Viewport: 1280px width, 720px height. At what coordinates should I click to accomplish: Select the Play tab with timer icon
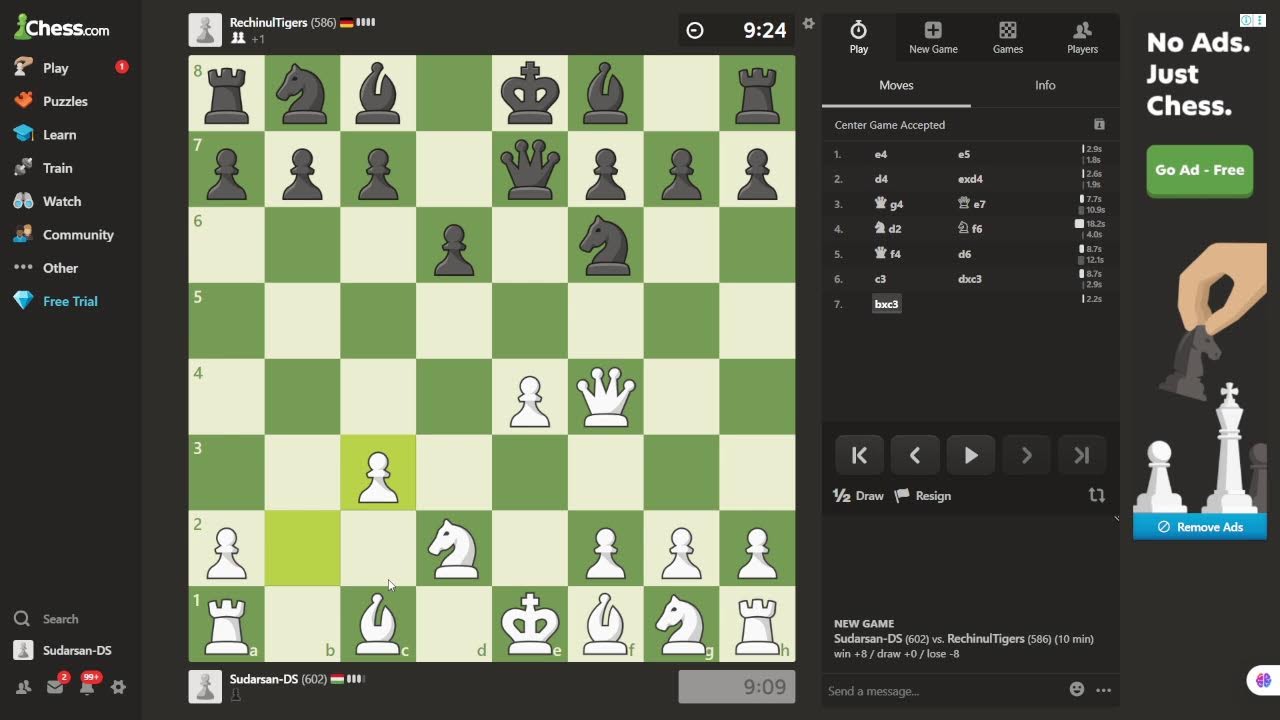pyautogui.click(x=859, y=38)
